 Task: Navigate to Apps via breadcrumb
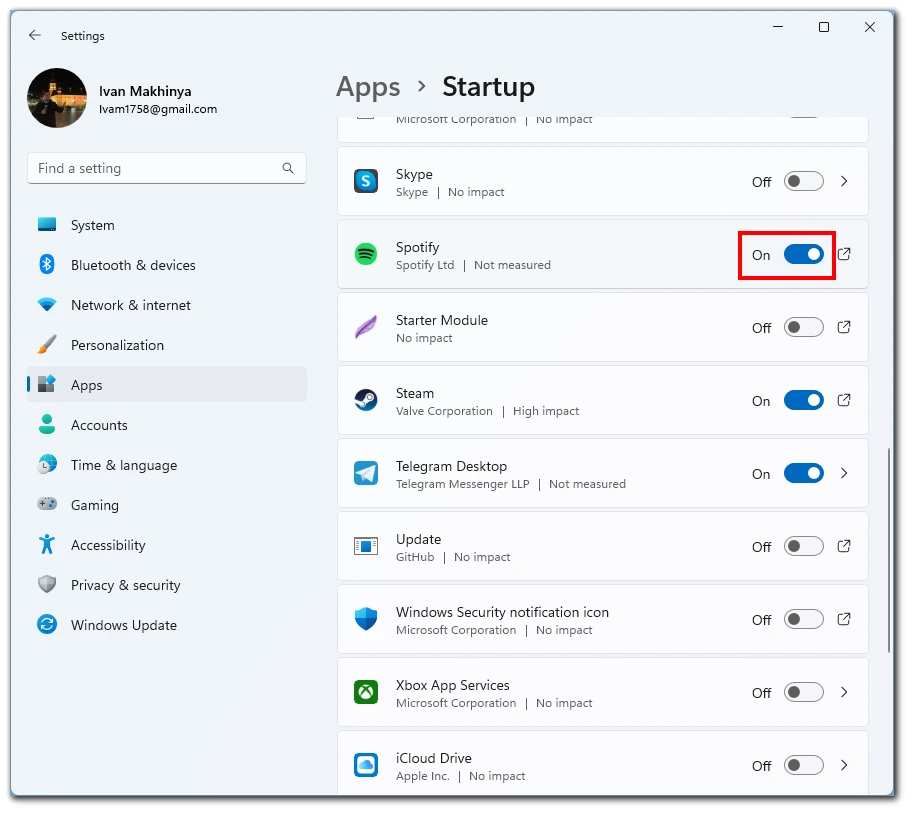coord(368,87)
